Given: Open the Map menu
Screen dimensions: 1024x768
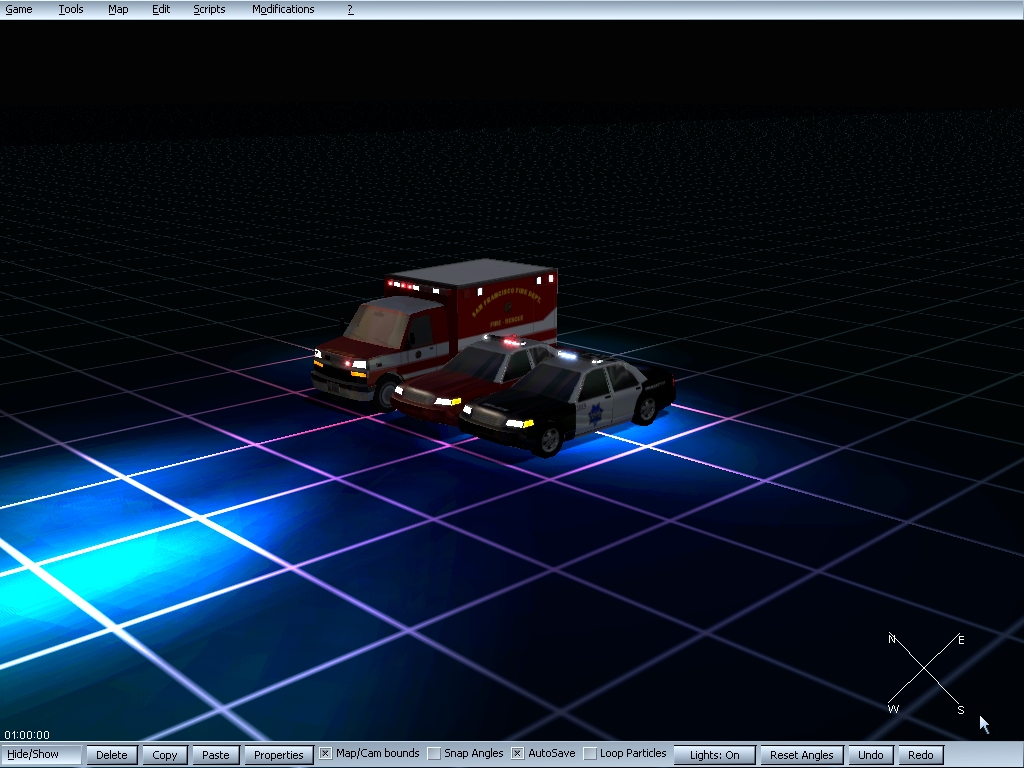Looking at the screenshot, I should pos(118,9).
